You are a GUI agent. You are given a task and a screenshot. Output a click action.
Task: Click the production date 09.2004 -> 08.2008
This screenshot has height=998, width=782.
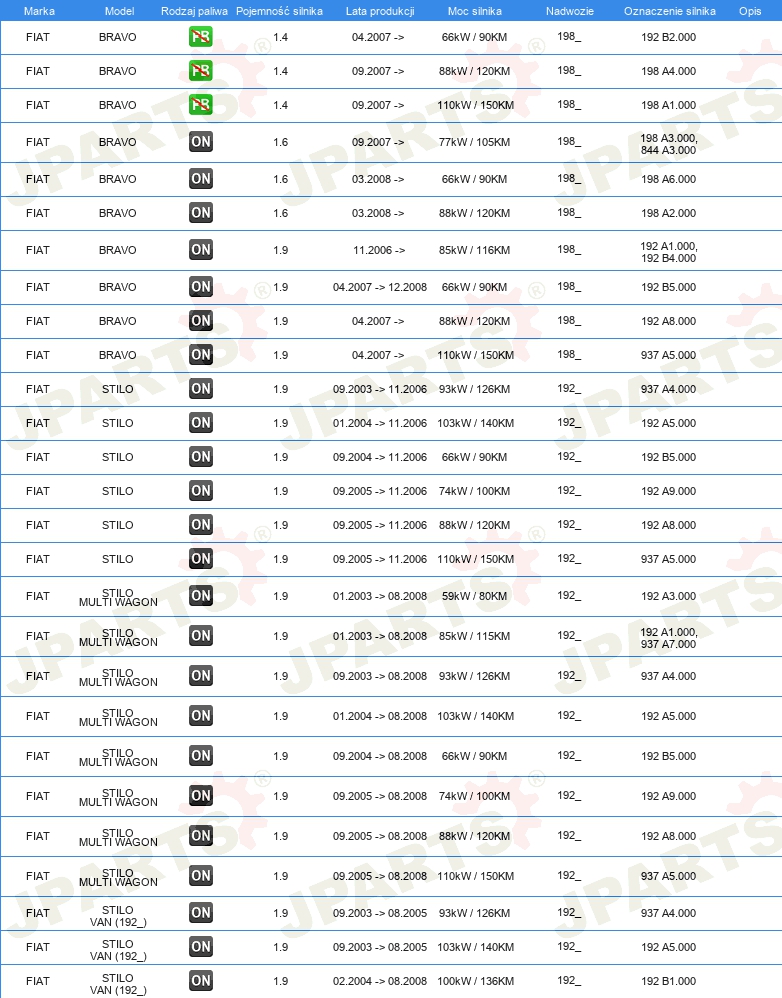(x=379, y=756)
